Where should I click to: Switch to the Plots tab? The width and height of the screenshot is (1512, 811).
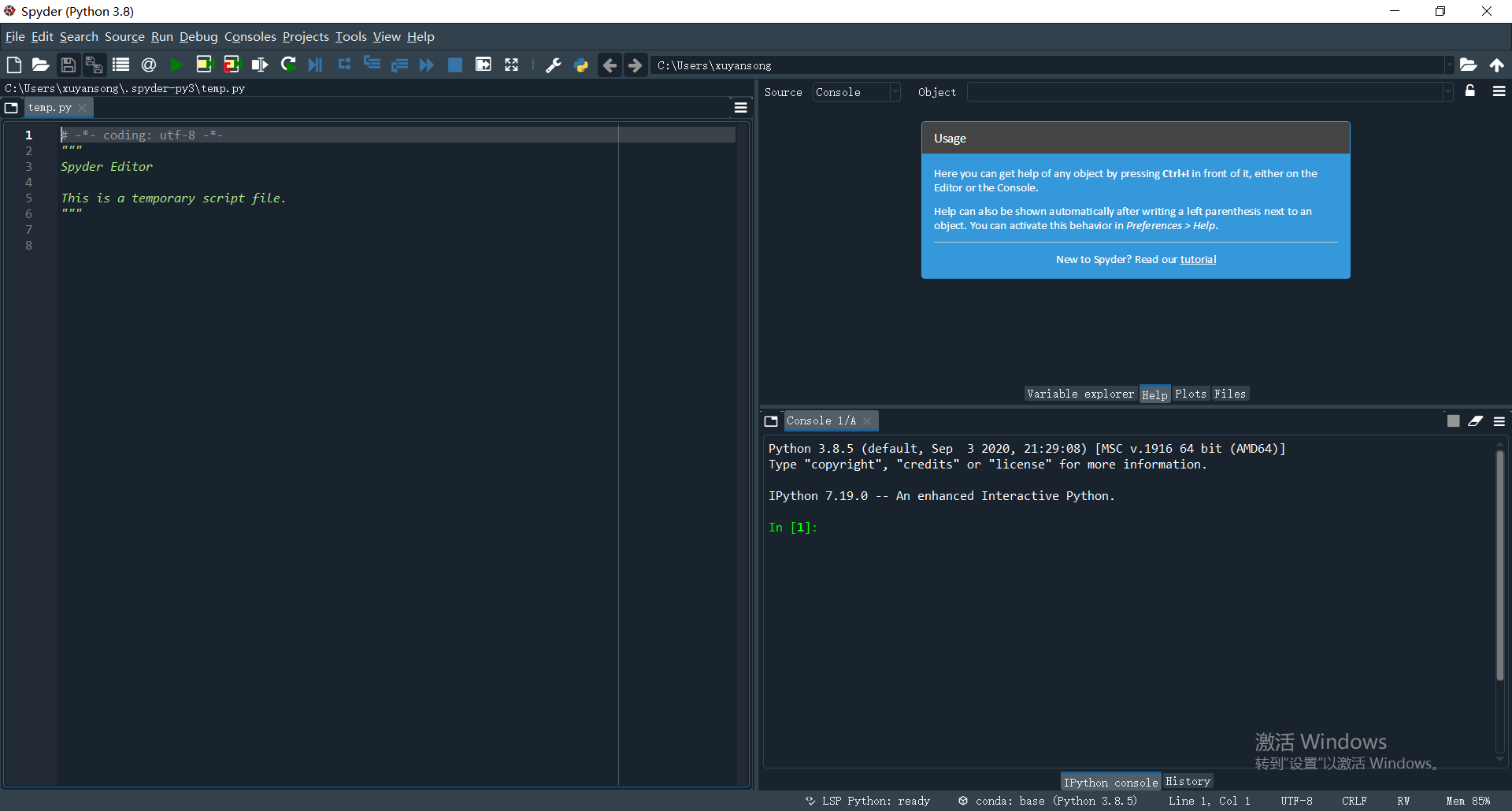[x=1191, y=394]
